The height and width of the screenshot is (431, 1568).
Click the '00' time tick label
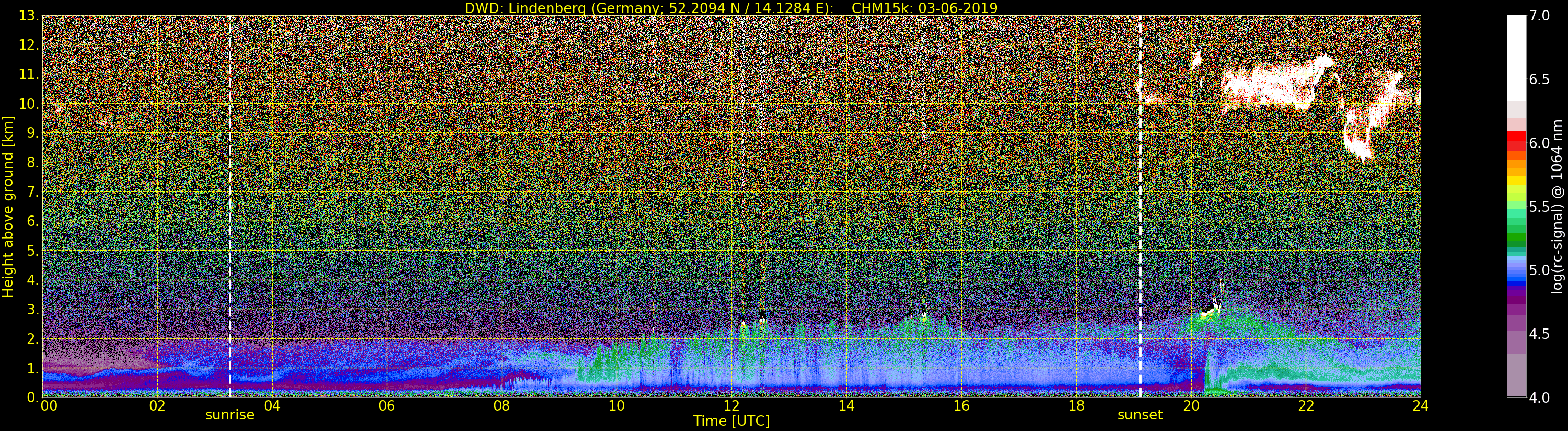(49, 405)
